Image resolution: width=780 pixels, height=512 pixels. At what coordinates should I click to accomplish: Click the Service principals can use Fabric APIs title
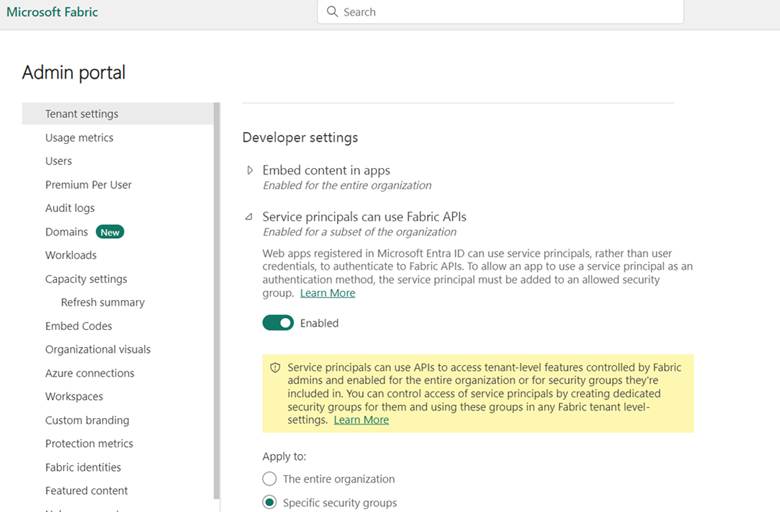pyautogui.click(x=364, y=217)
